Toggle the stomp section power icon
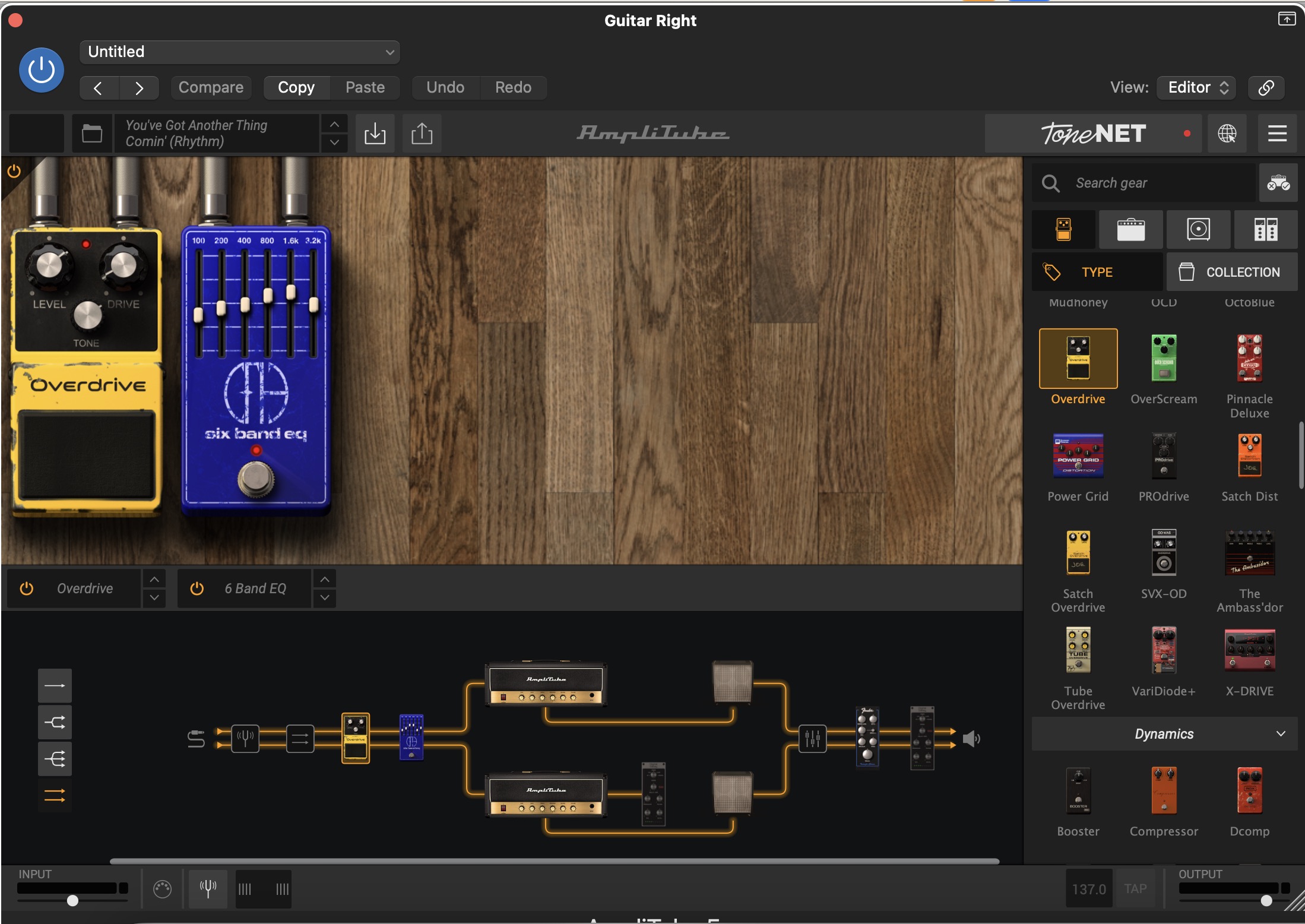This screenshot has height=924, width=1305. pos(14,172)
